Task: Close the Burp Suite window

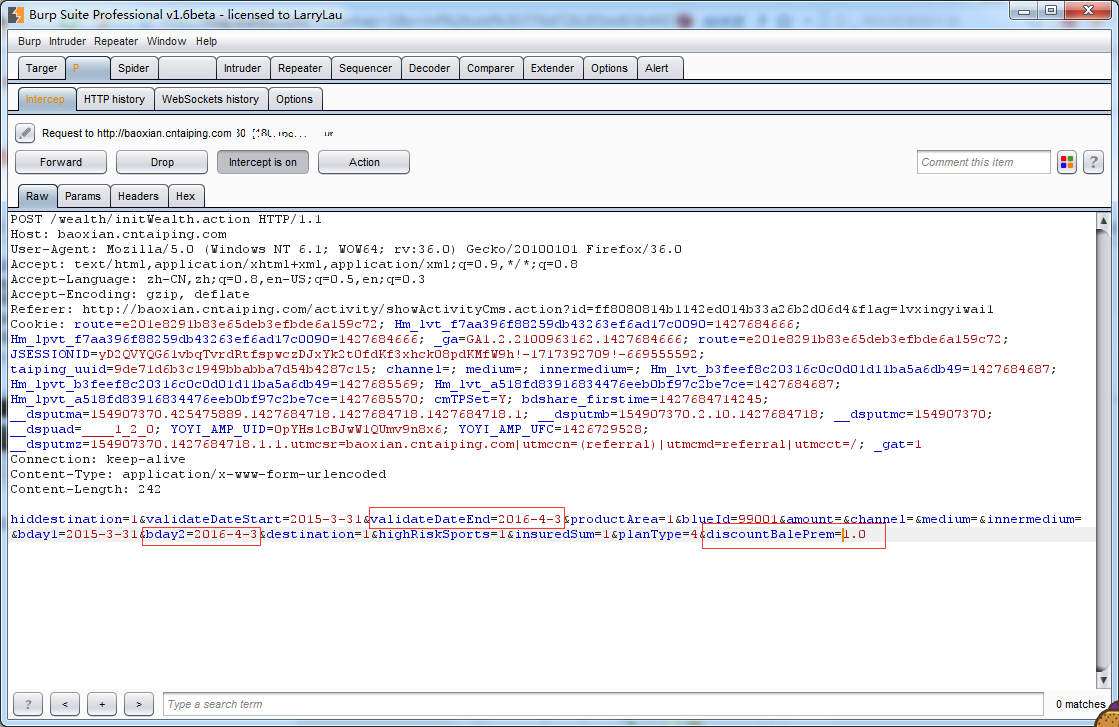Action: [1088, 11]
